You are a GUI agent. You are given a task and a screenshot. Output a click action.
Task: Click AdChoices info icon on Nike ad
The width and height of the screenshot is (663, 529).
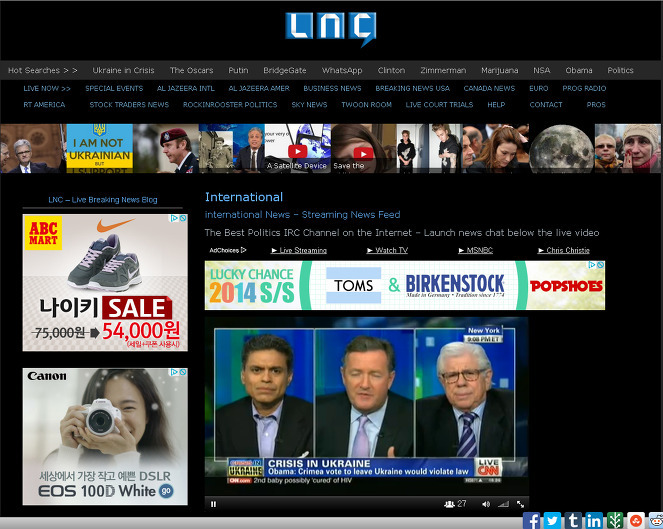point(174,218)
